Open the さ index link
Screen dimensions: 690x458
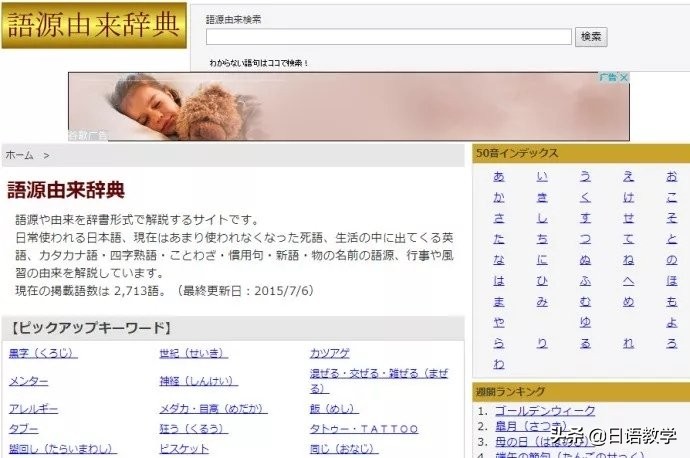click(499, 218)
